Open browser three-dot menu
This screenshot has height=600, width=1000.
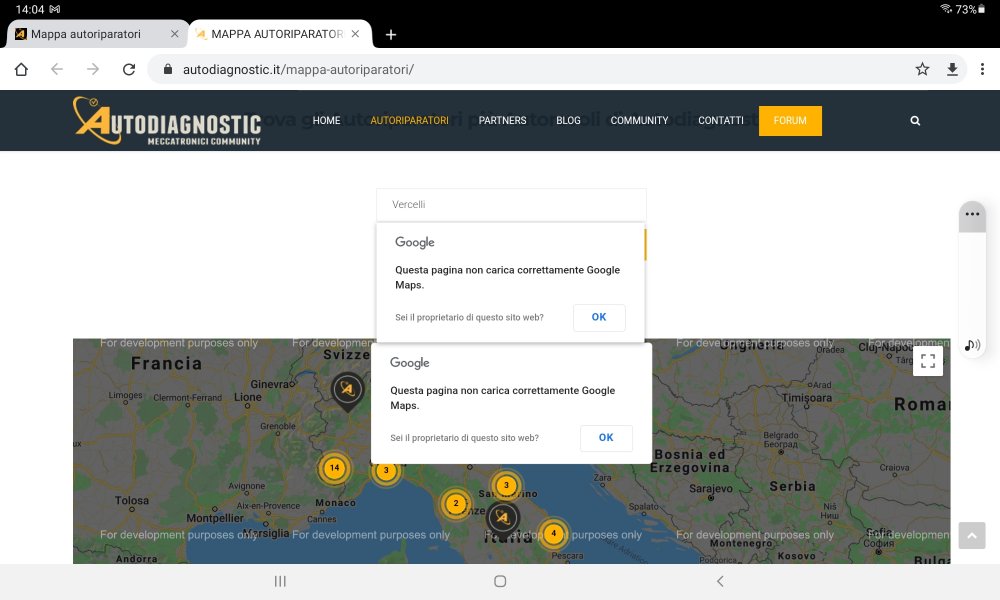[980, 69]
